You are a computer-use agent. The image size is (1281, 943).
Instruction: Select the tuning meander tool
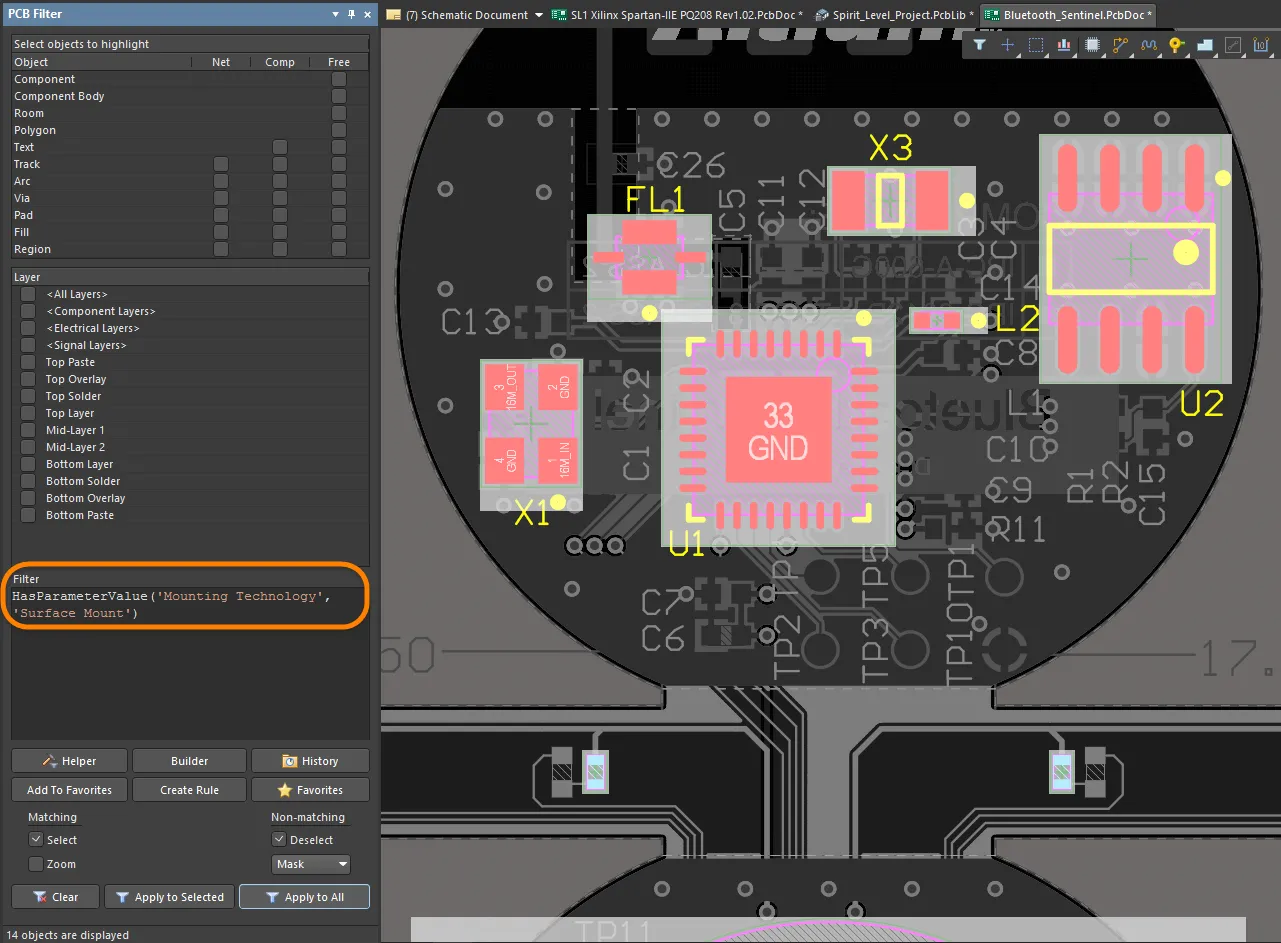[x=1148, y=45]
